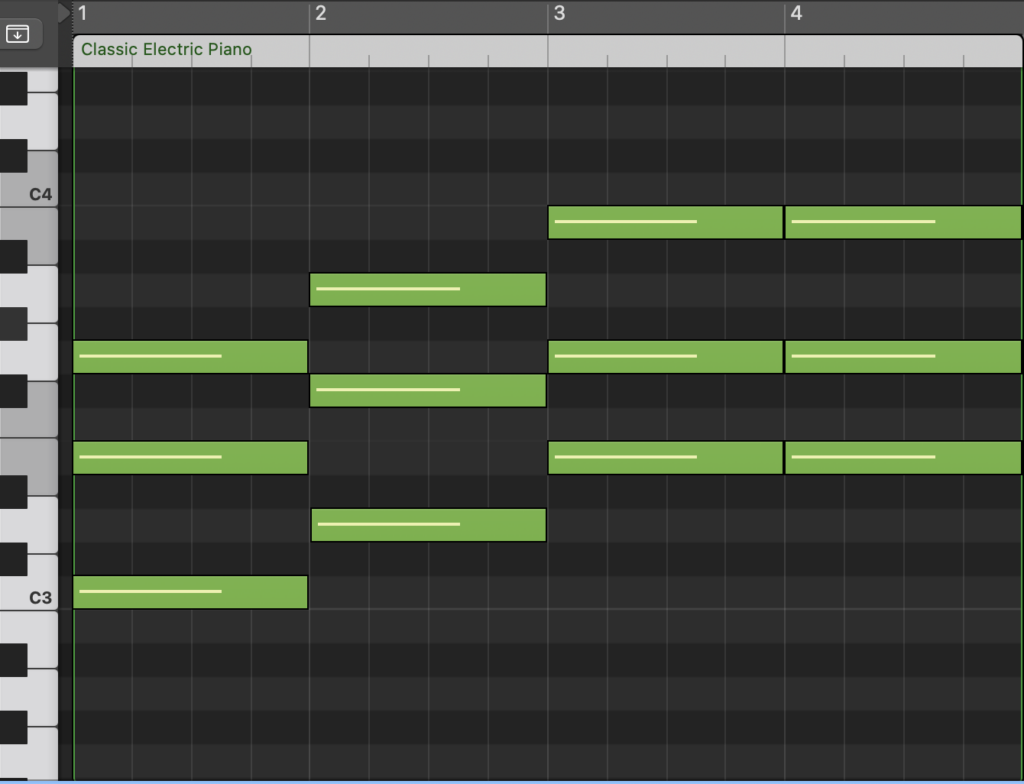Select the C3 note in bar 1
This screenshot has width=1024, height=784.
click(190, 592)
